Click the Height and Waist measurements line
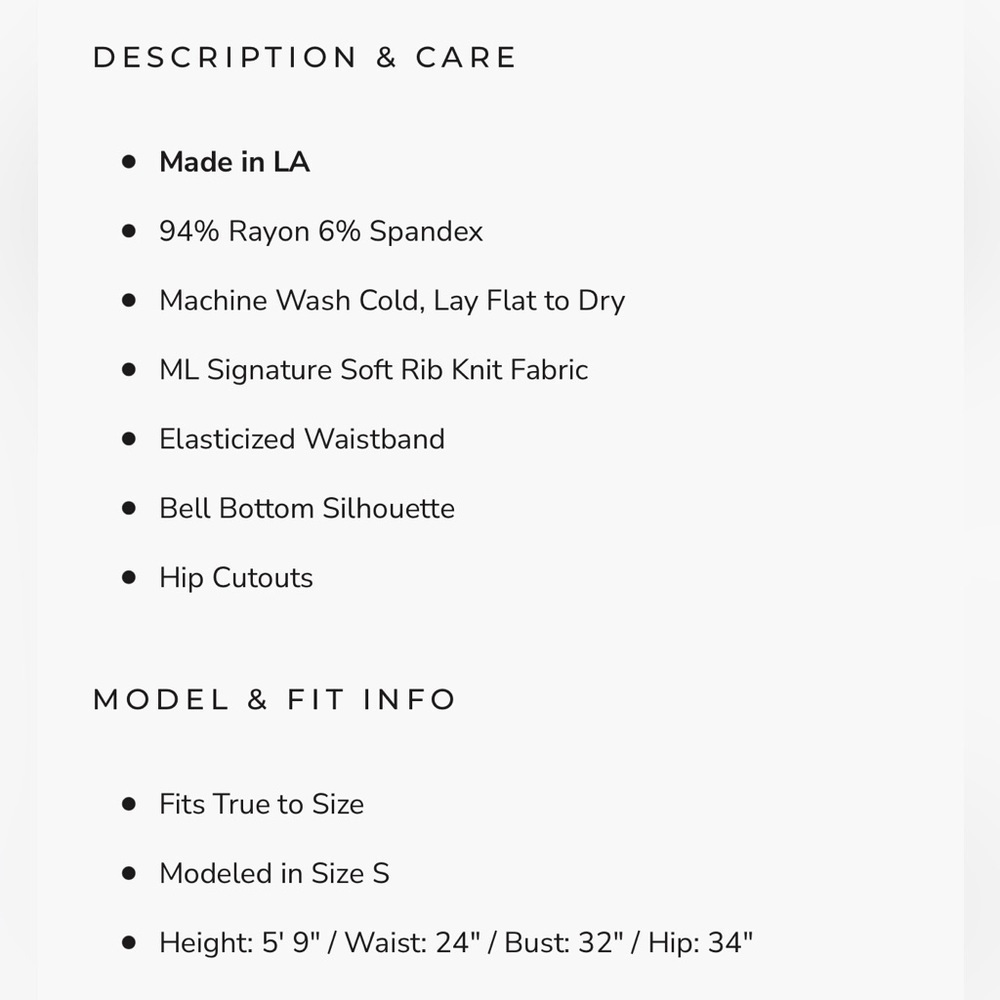Viewport: 1000px width, 1000px height. 456,943
